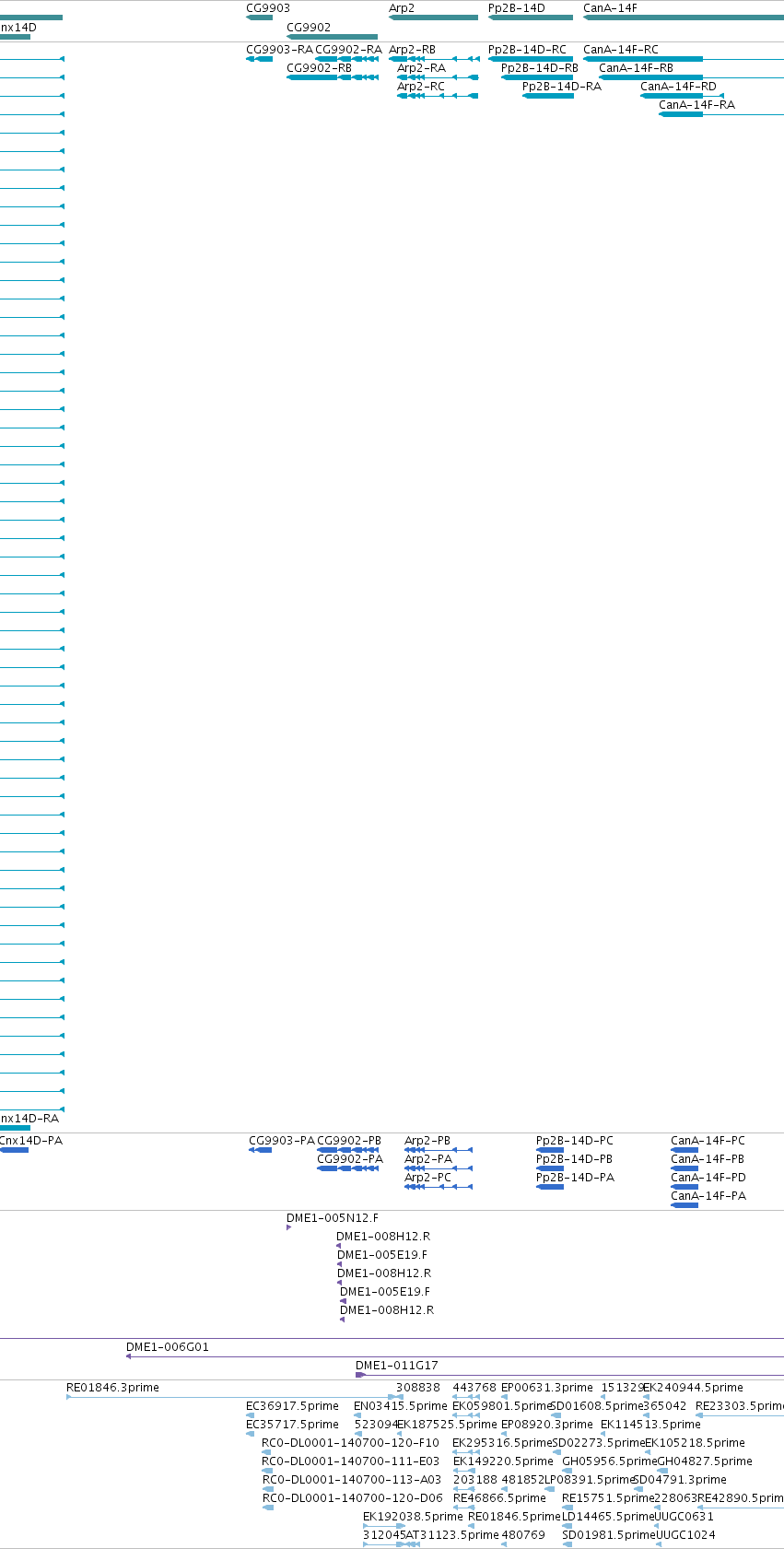The height and width of the screenshot is (1549, 784).
Task: Select the UUGC0631 EST
Action: point(658,1526)
